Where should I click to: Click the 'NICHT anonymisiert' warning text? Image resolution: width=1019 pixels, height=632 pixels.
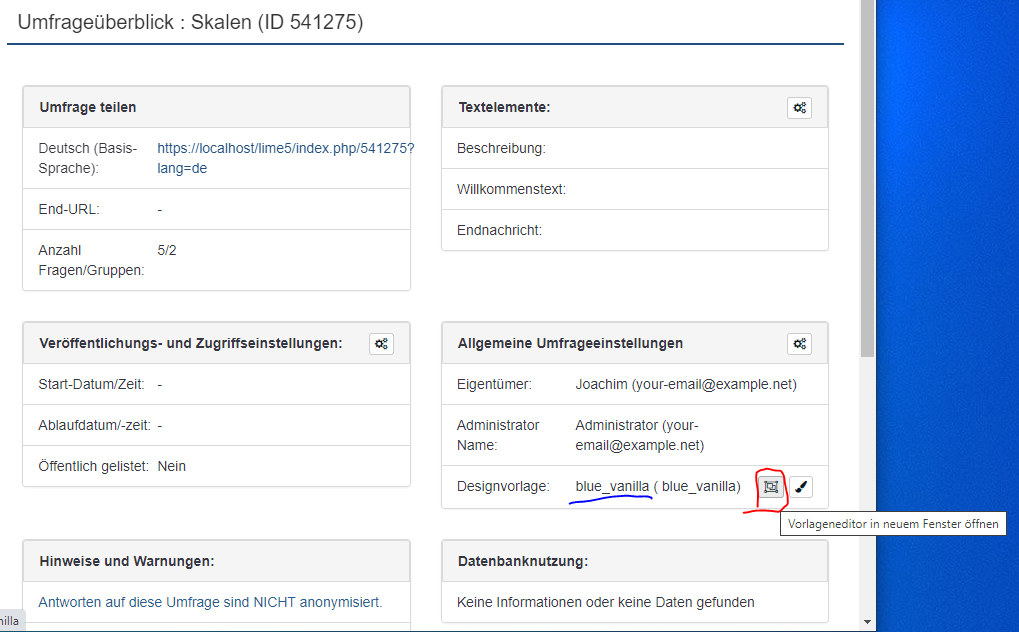click(x=210, y=602)
